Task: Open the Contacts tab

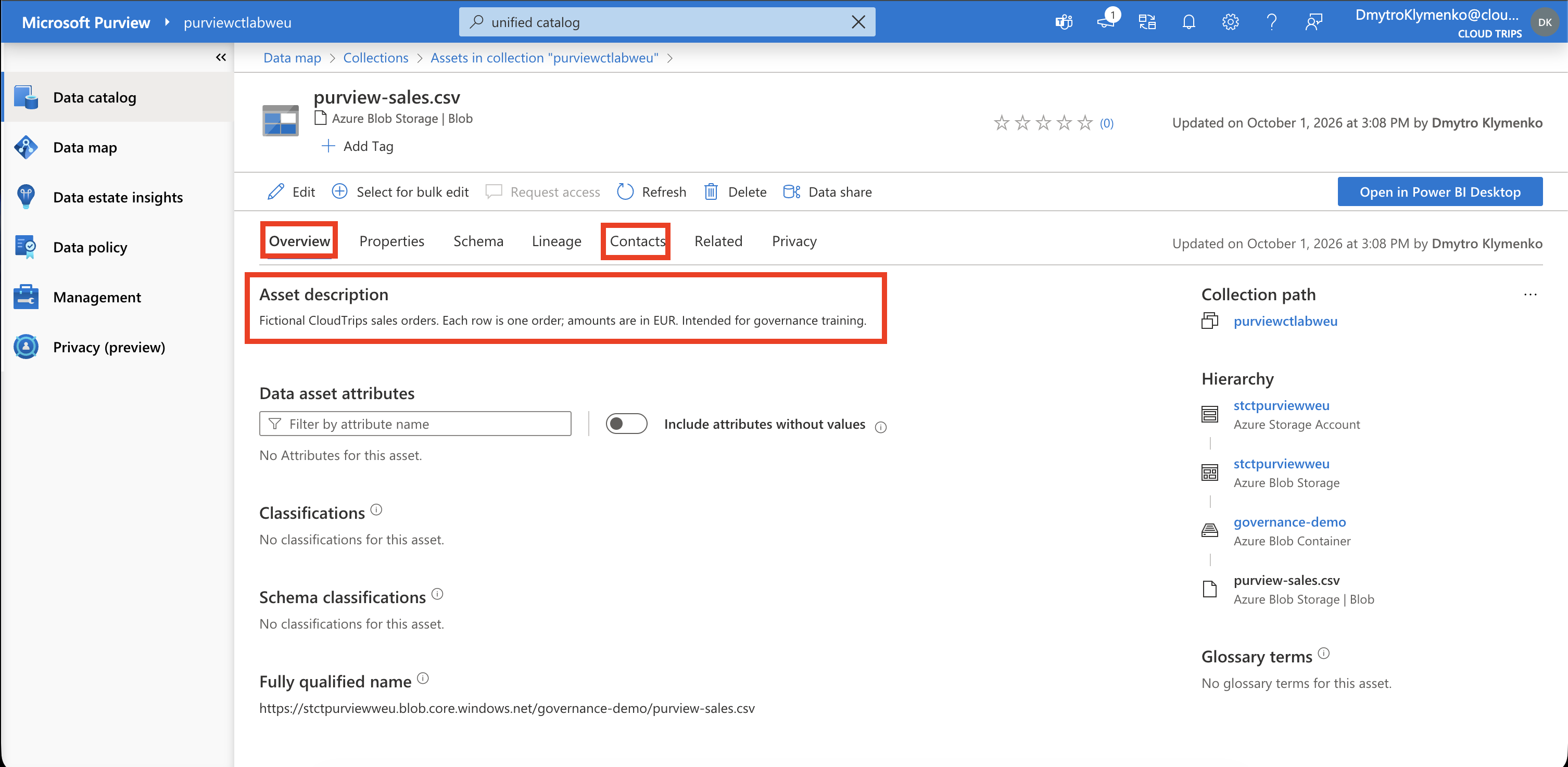Action: point(637,241)
